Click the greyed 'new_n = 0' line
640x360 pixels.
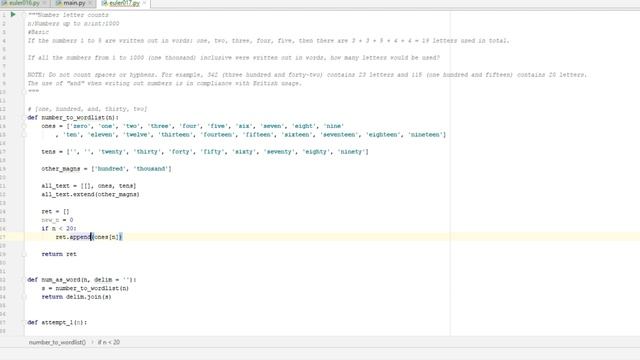57,220
